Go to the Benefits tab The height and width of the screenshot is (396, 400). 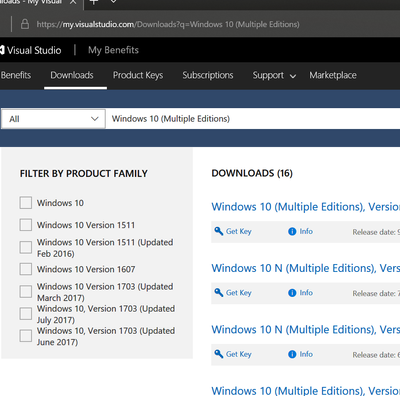click(x=16, y=75)
